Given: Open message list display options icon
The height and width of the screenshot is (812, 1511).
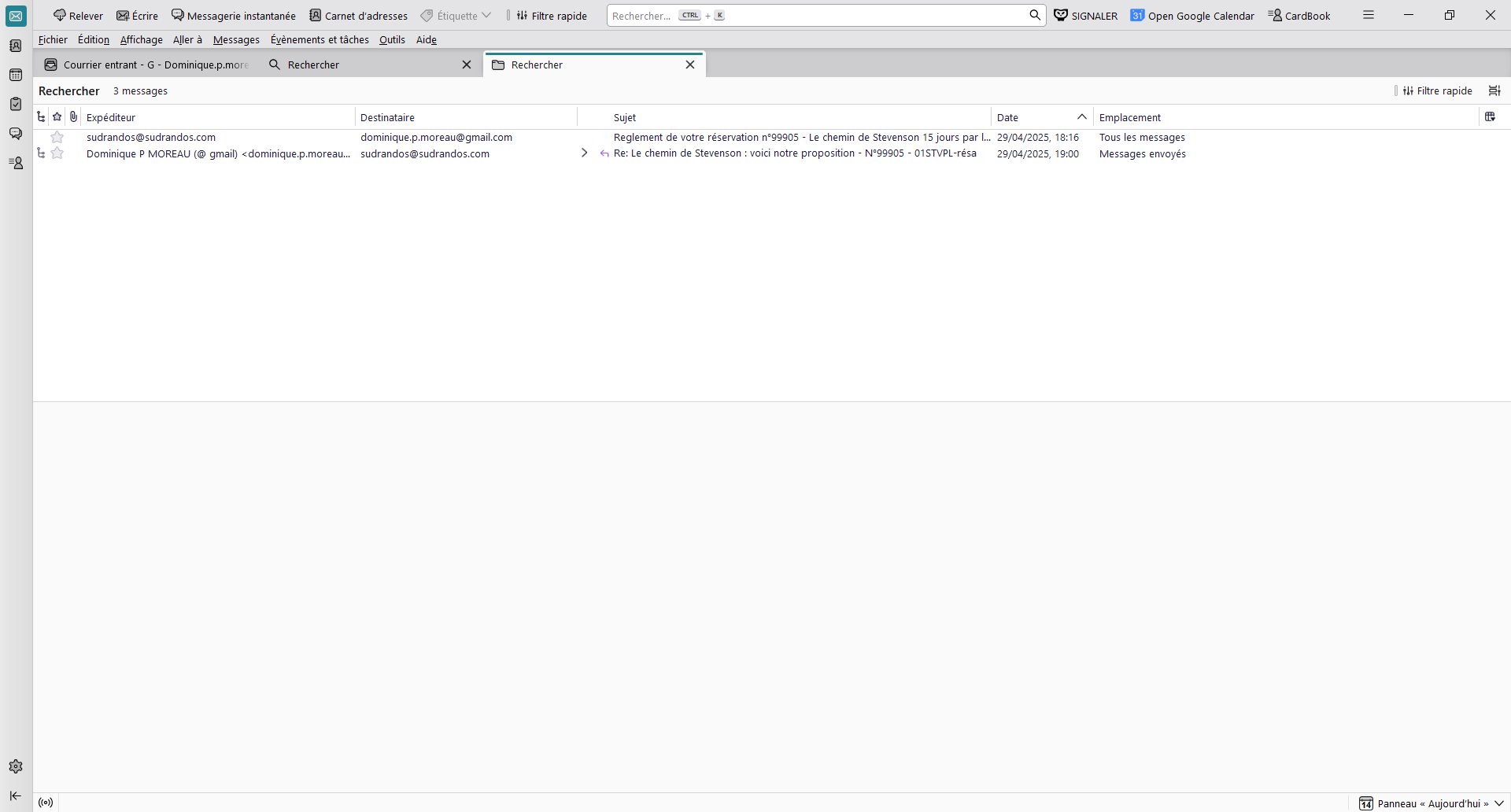Looking at the screenshot, I should click(1494, 90).
